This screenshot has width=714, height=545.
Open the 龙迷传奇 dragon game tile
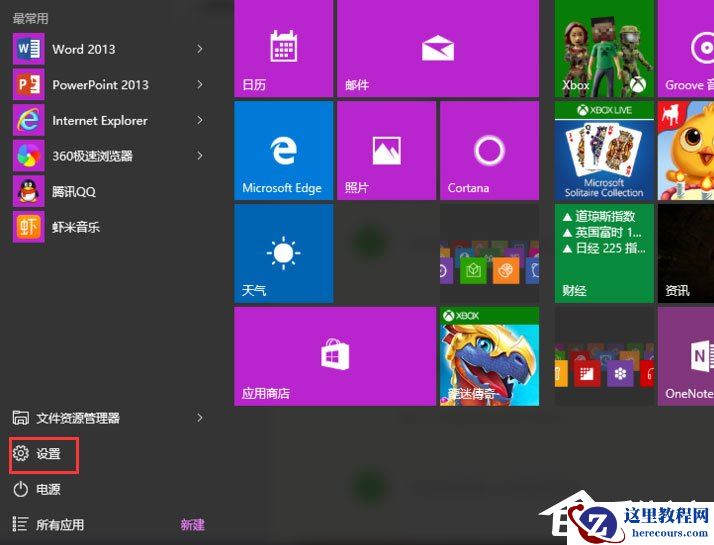pos(490,357)
